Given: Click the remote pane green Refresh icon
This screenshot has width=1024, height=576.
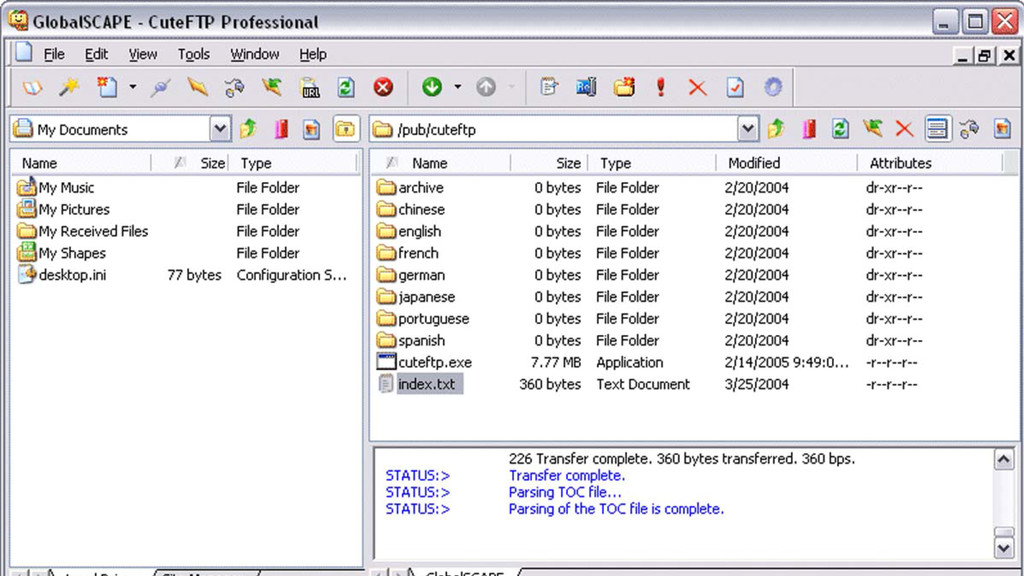Looking at the screenshot, I should click(840, 129).
